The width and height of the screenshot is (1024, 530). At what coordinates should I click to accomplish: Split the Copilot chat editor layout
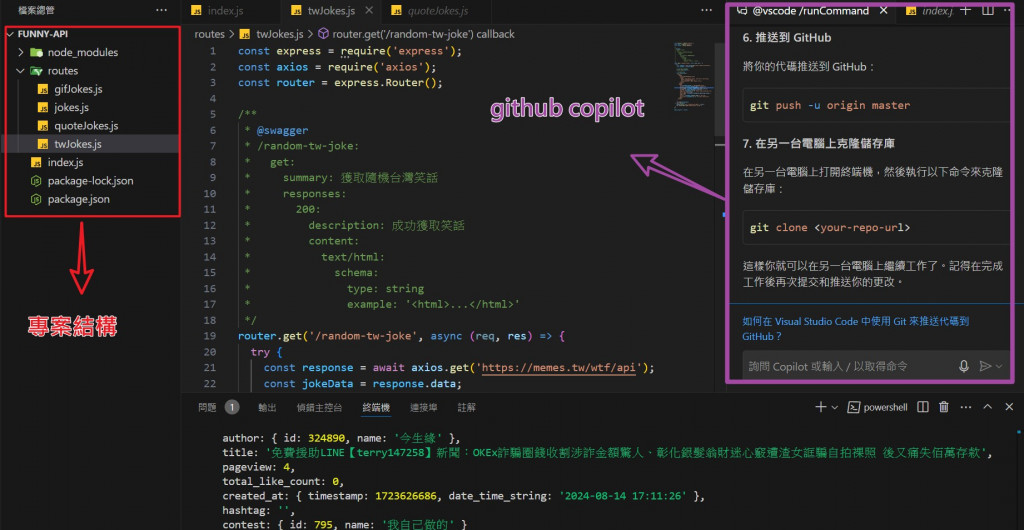click(x=987, y=10)
